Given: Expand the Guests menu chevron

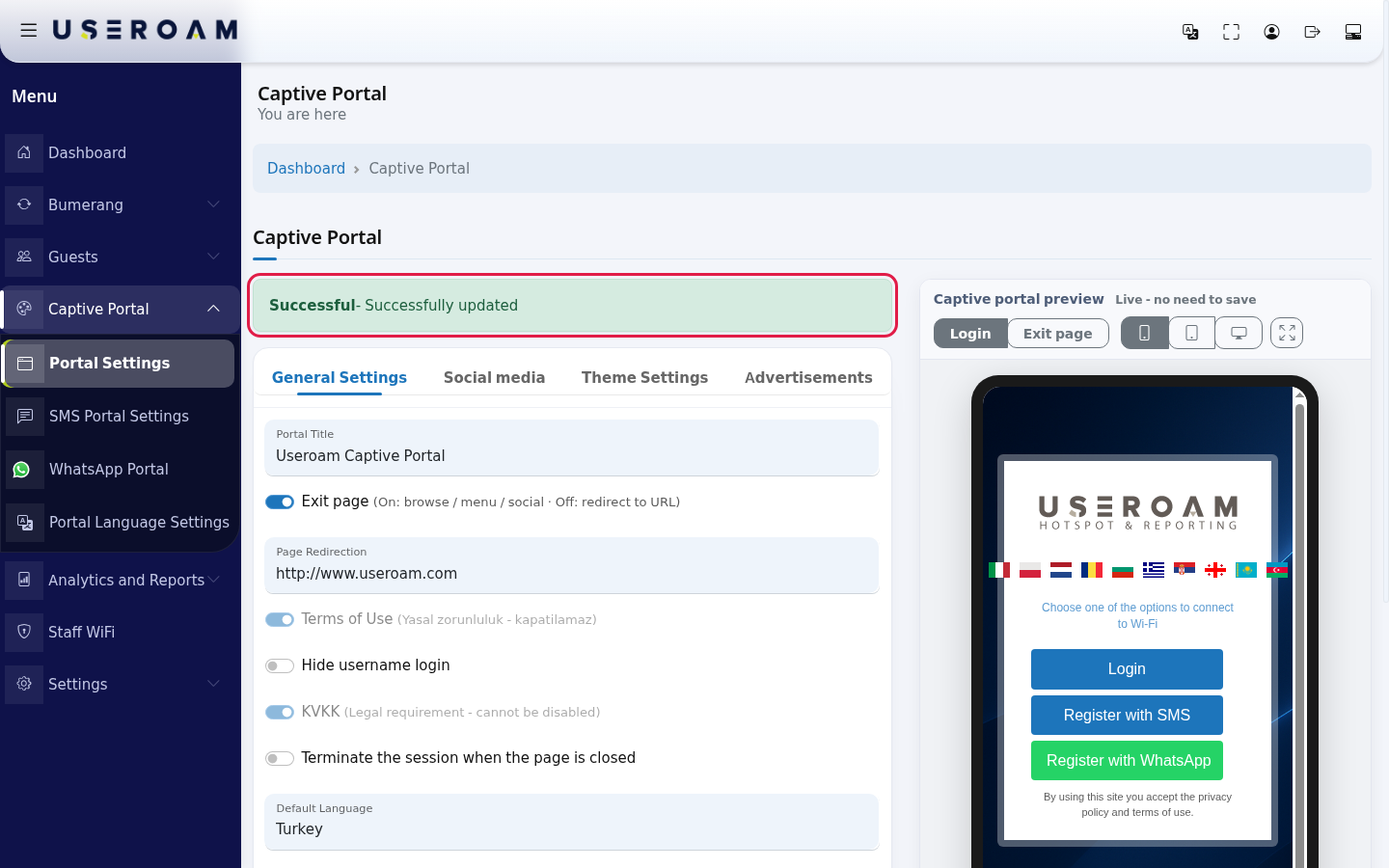Looking at the screenshot, I should pyautogui.click(x=213, y=257).
